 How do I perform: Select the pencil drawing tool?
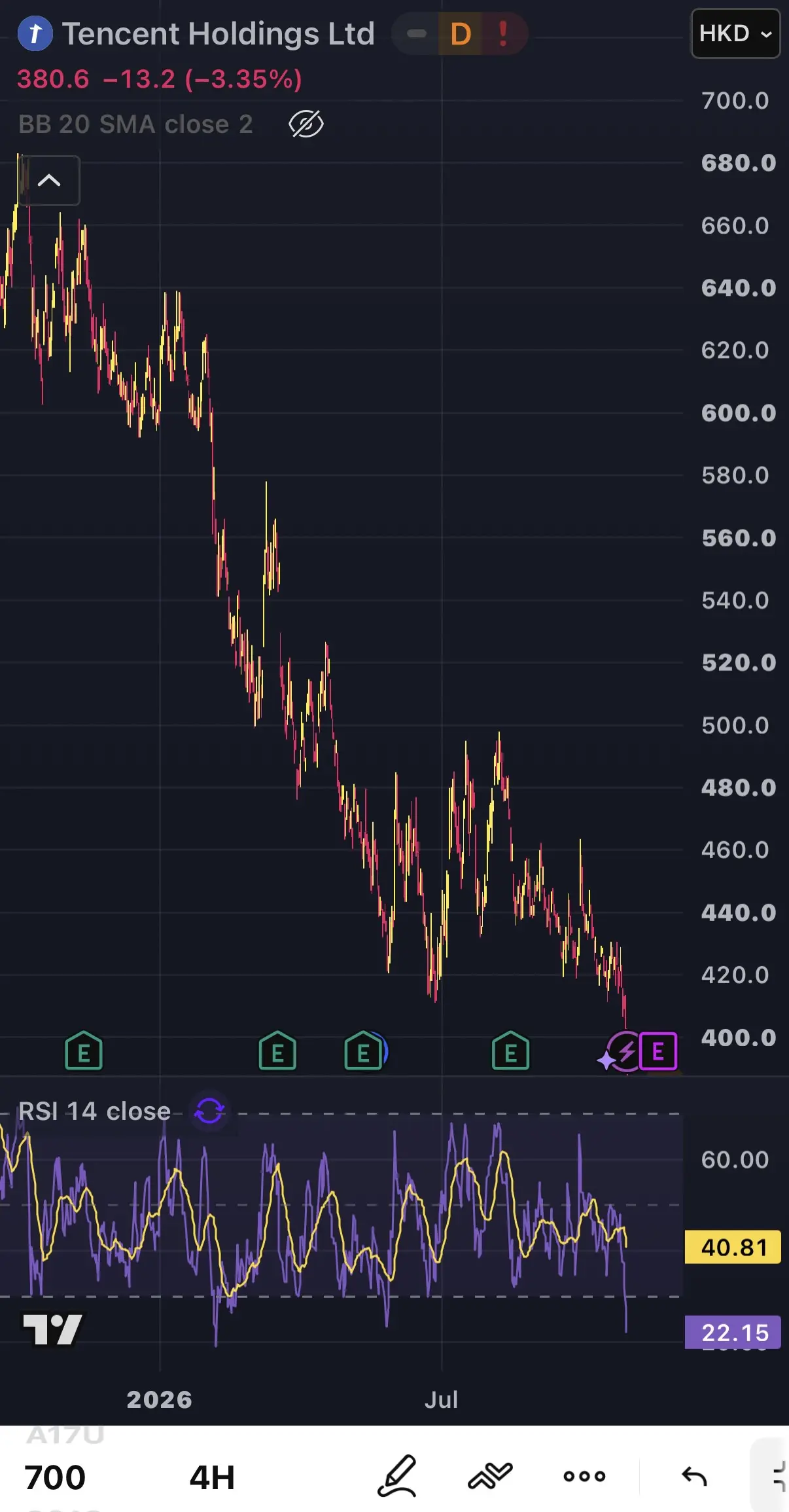pyautogui.click(x=397, y=1477)
